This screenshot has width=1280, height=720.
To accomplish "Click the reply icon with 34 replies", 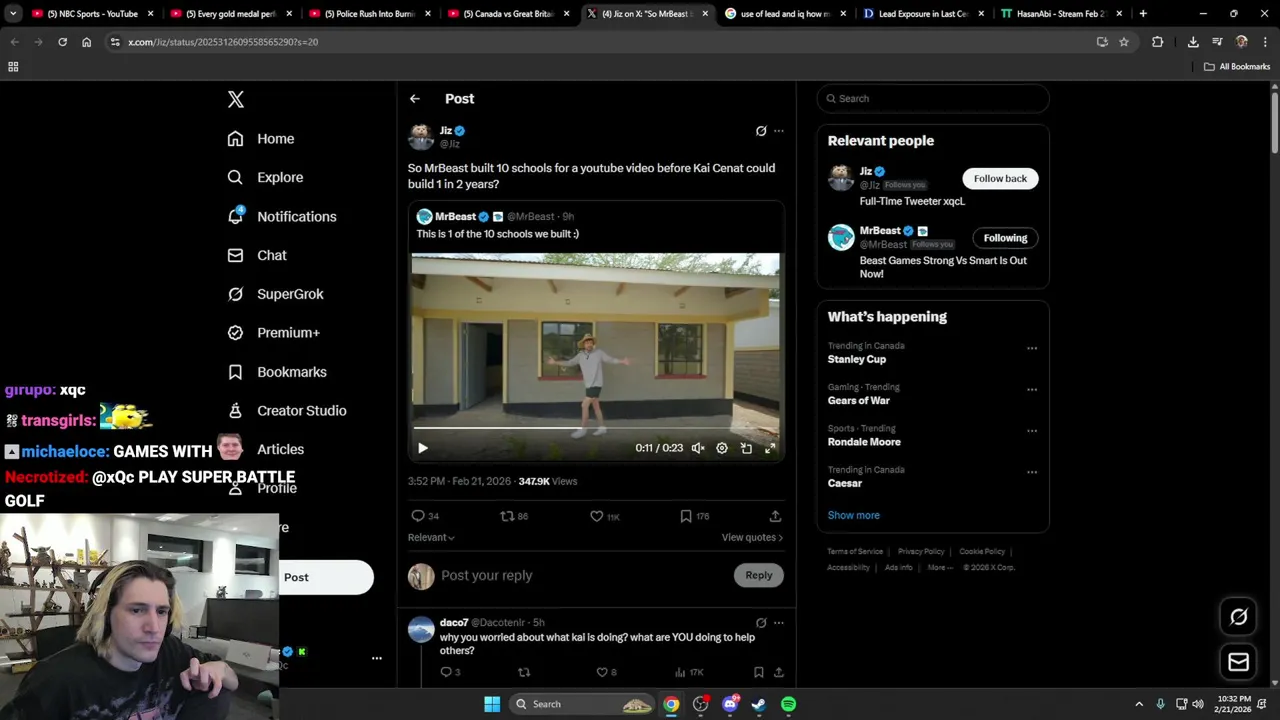I will click(x=425, y=516).
